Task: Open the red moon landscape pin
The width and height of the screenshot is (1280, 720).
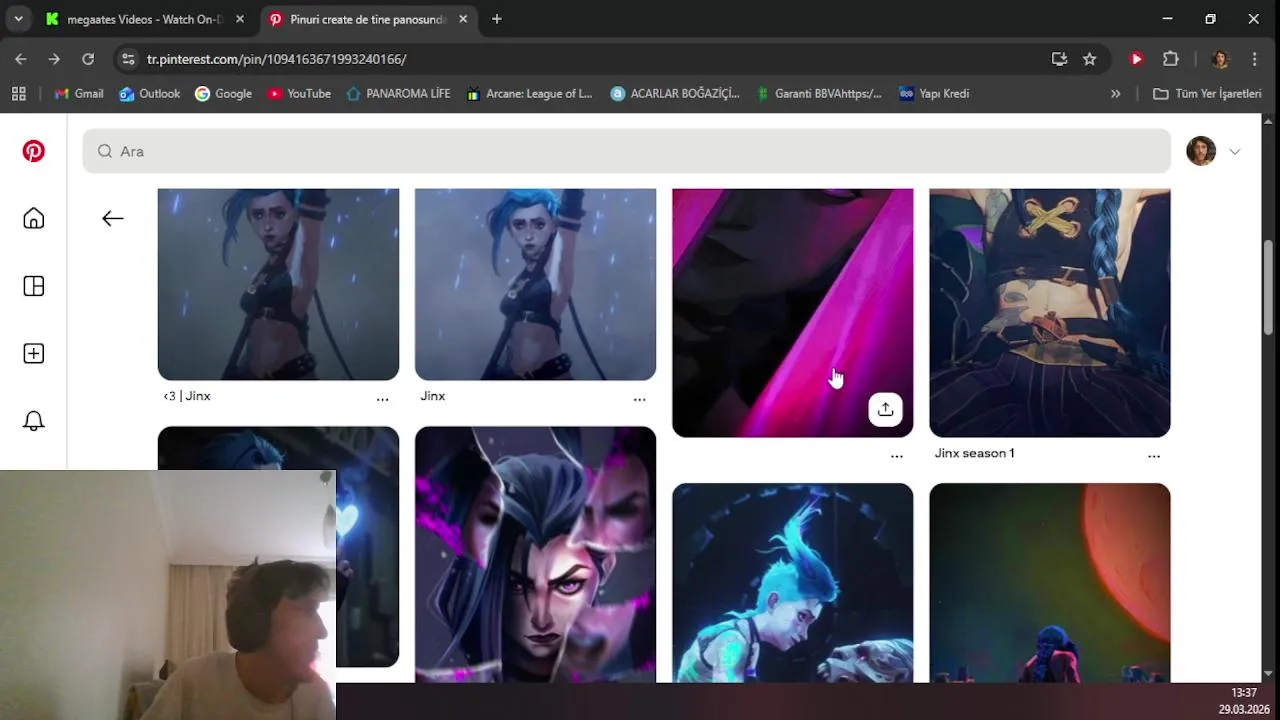Action: [1049, 583]
